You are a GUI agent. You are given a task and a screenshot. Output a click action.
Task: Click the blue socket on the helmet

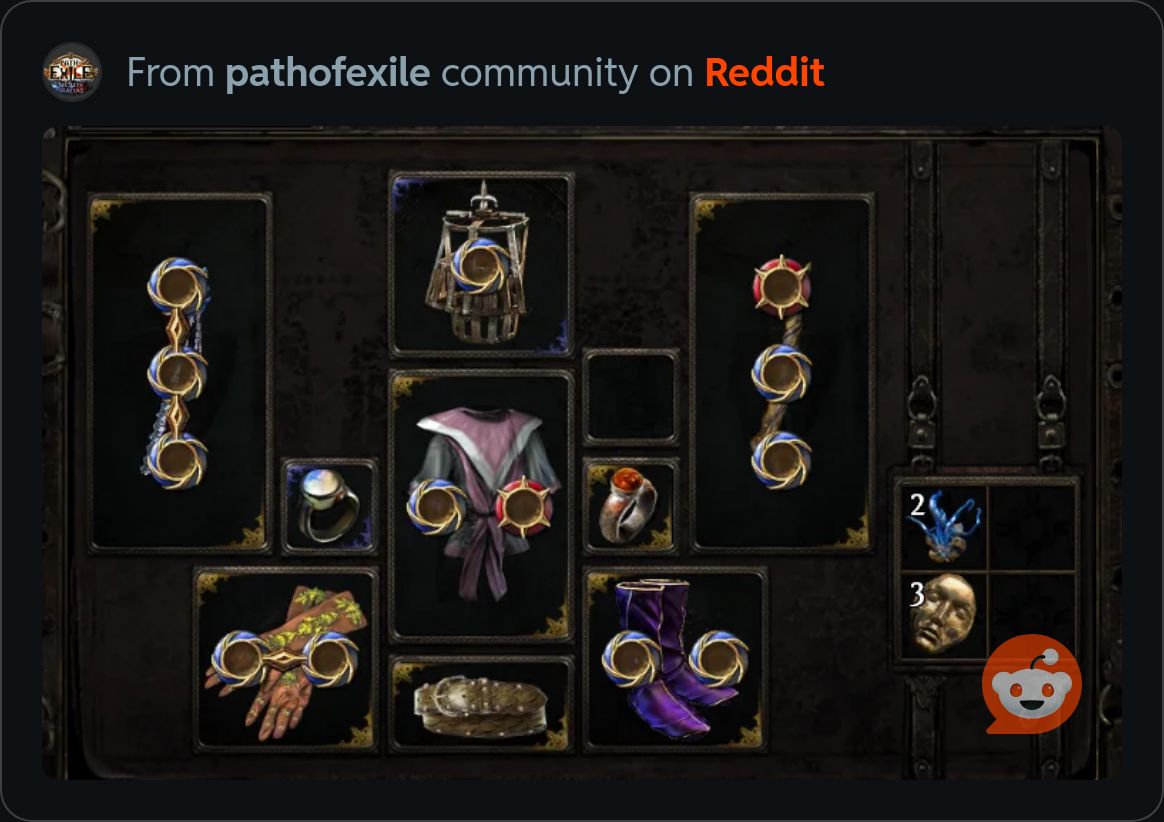pos(480,266)
